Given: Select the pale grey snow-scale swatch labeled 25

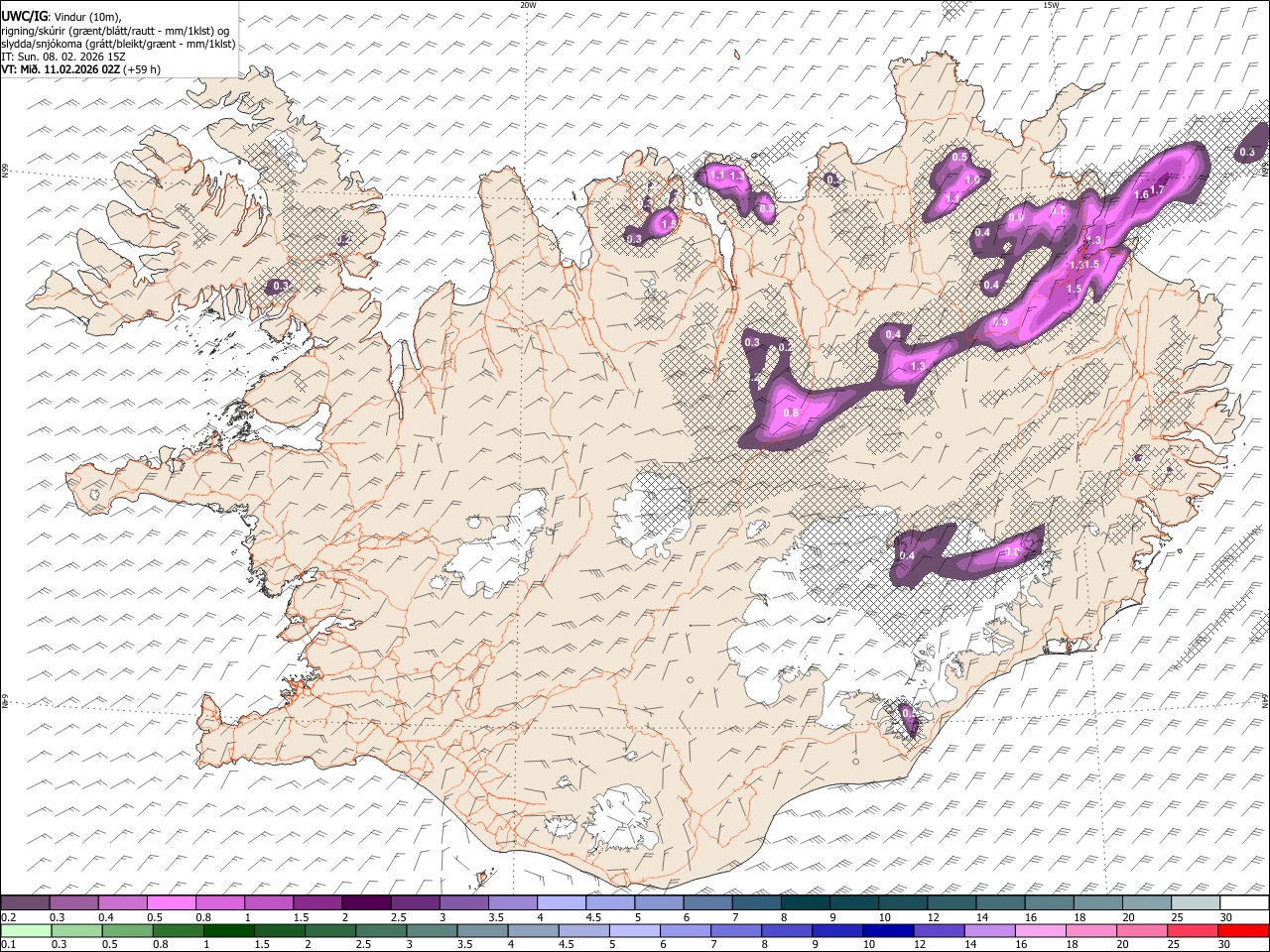Looking at the screenshot, I should click(1195, 903).
